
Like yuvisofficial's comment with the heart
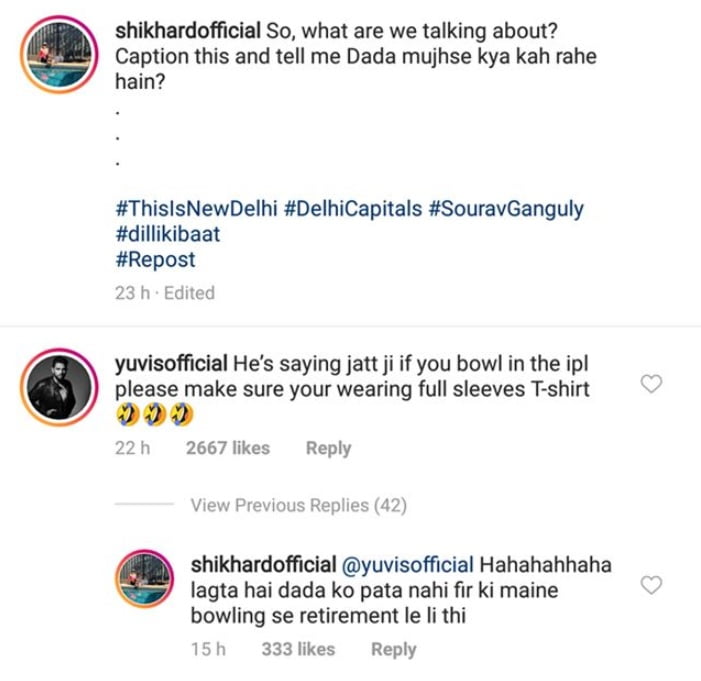point(651,385)
